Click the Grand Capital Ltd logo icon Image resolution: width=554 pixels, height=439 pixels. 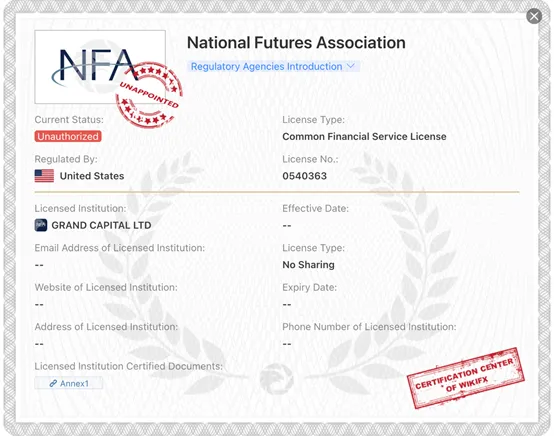pyautogui.click(x=41, y=225)
